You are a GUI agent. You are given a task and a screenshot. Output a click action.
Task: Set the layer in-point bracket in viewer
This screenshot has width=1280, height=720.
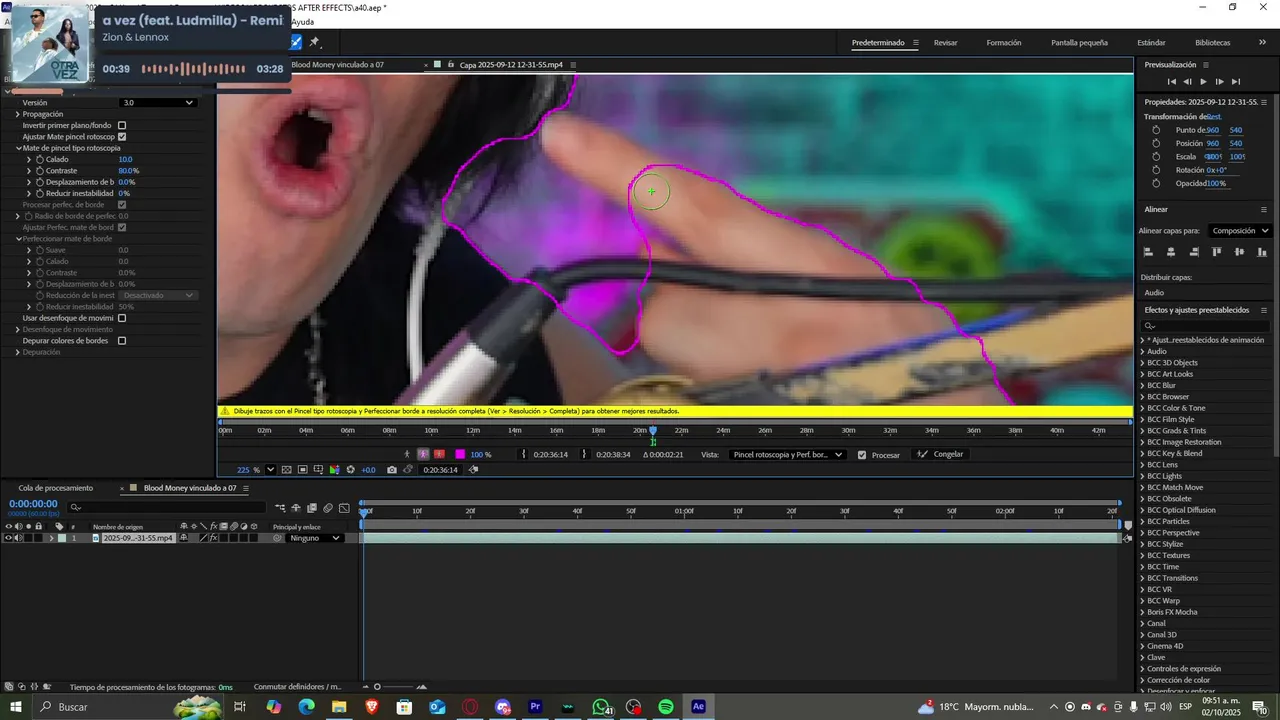click(x=523, y=454)
